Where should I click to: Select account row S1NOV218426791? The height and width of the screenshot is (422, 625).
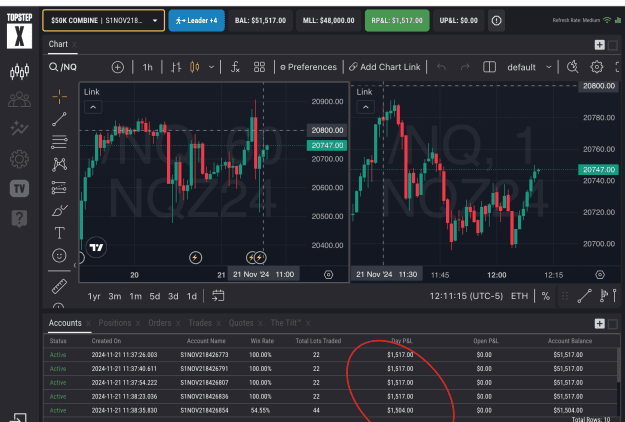[330, 369]
